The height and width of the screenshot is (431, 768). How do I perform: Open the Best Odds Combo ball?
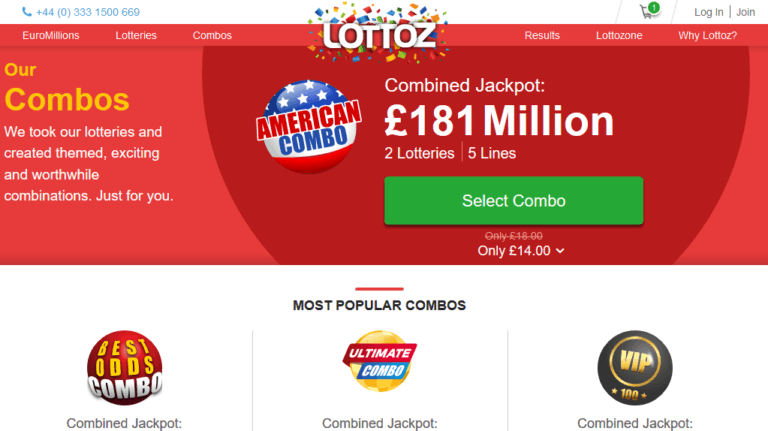tap(125, 367)
